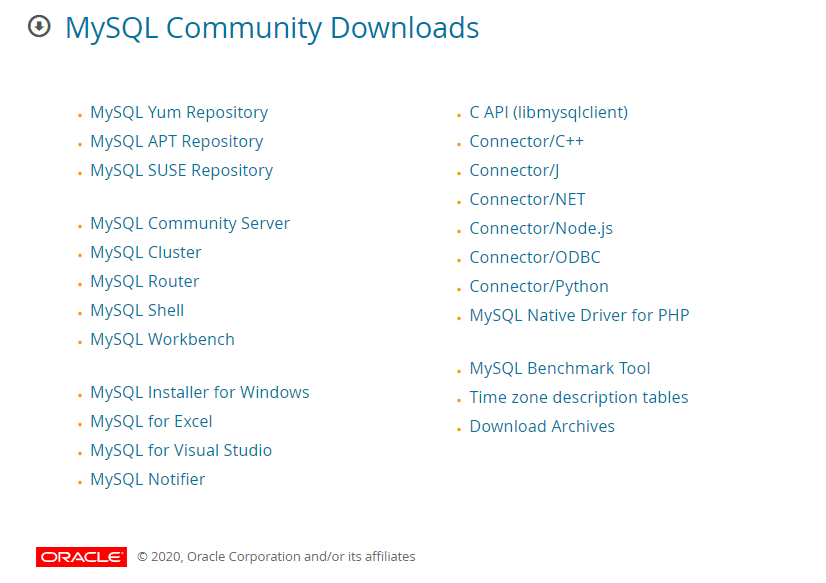Viewport: 826px width, 583px height.
Task: Click the Connector/J link
Action: pyautogui.click(x=513, y=170)
